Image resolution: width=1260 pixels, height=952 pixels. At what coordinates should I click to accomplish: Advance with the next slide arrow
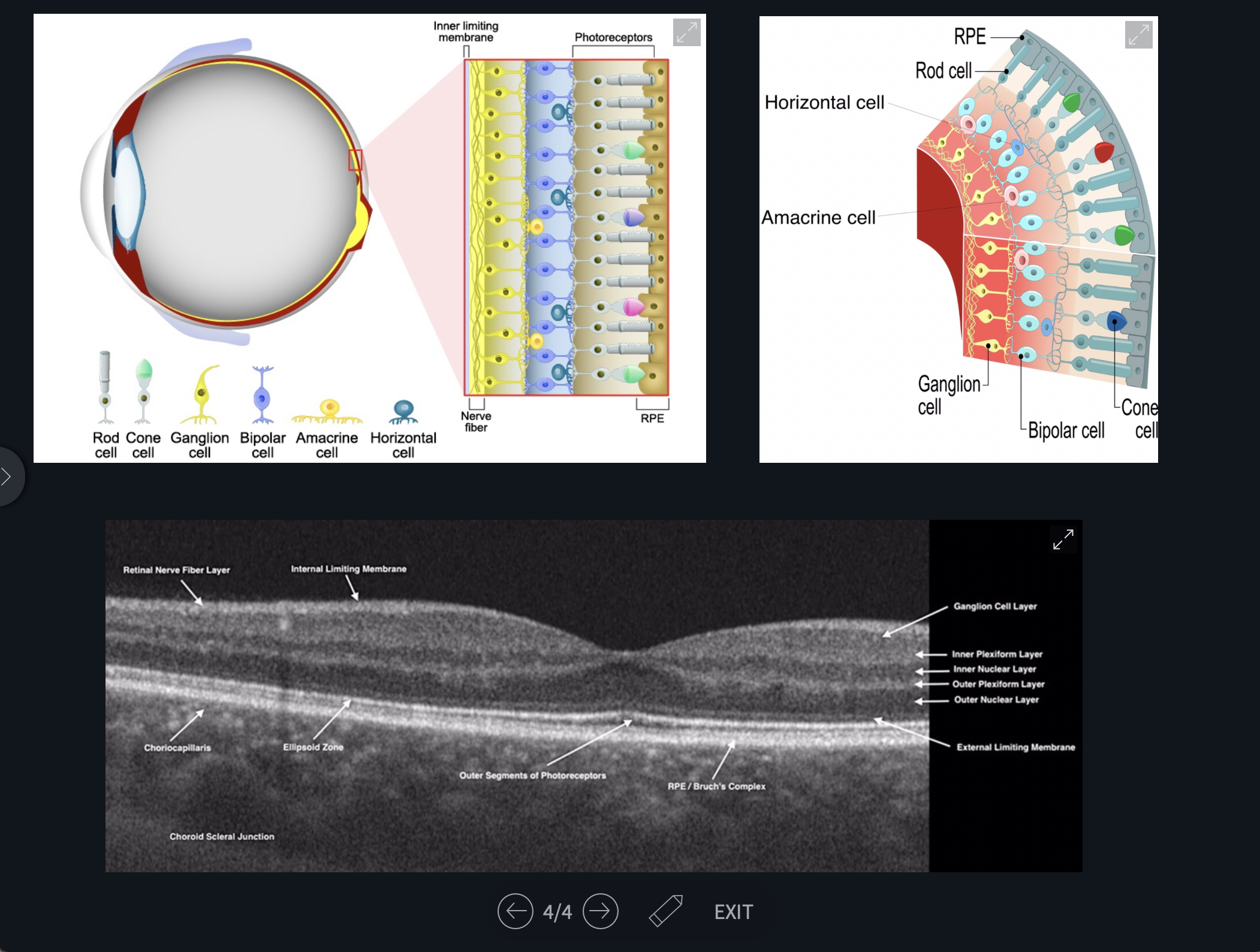click(600, 911)
